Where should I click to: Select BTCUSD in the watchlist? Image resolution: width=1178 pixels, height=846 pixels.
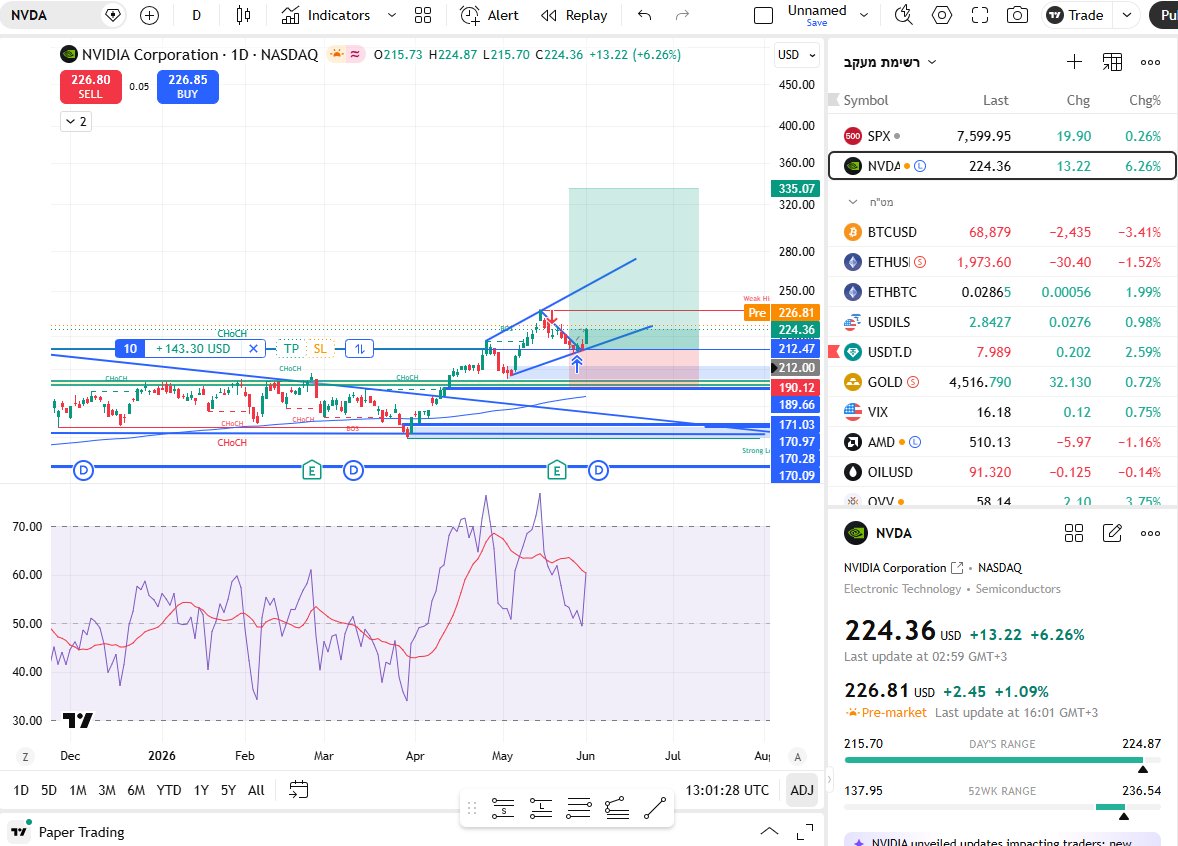point(1002,232)
